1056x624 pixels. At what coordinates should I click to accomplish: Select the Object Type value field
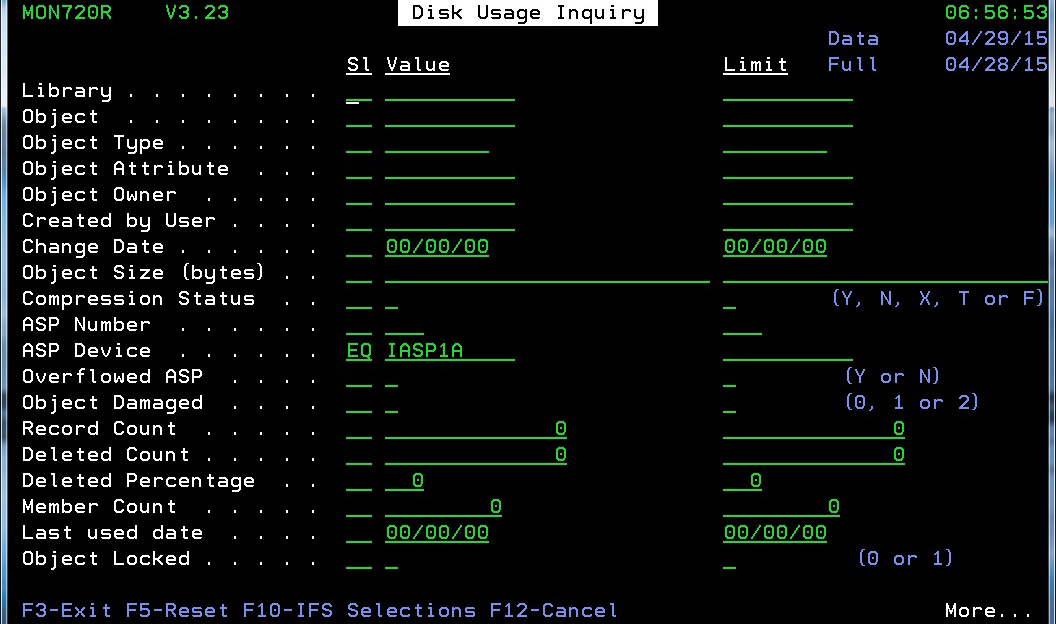tap(436, 143)
